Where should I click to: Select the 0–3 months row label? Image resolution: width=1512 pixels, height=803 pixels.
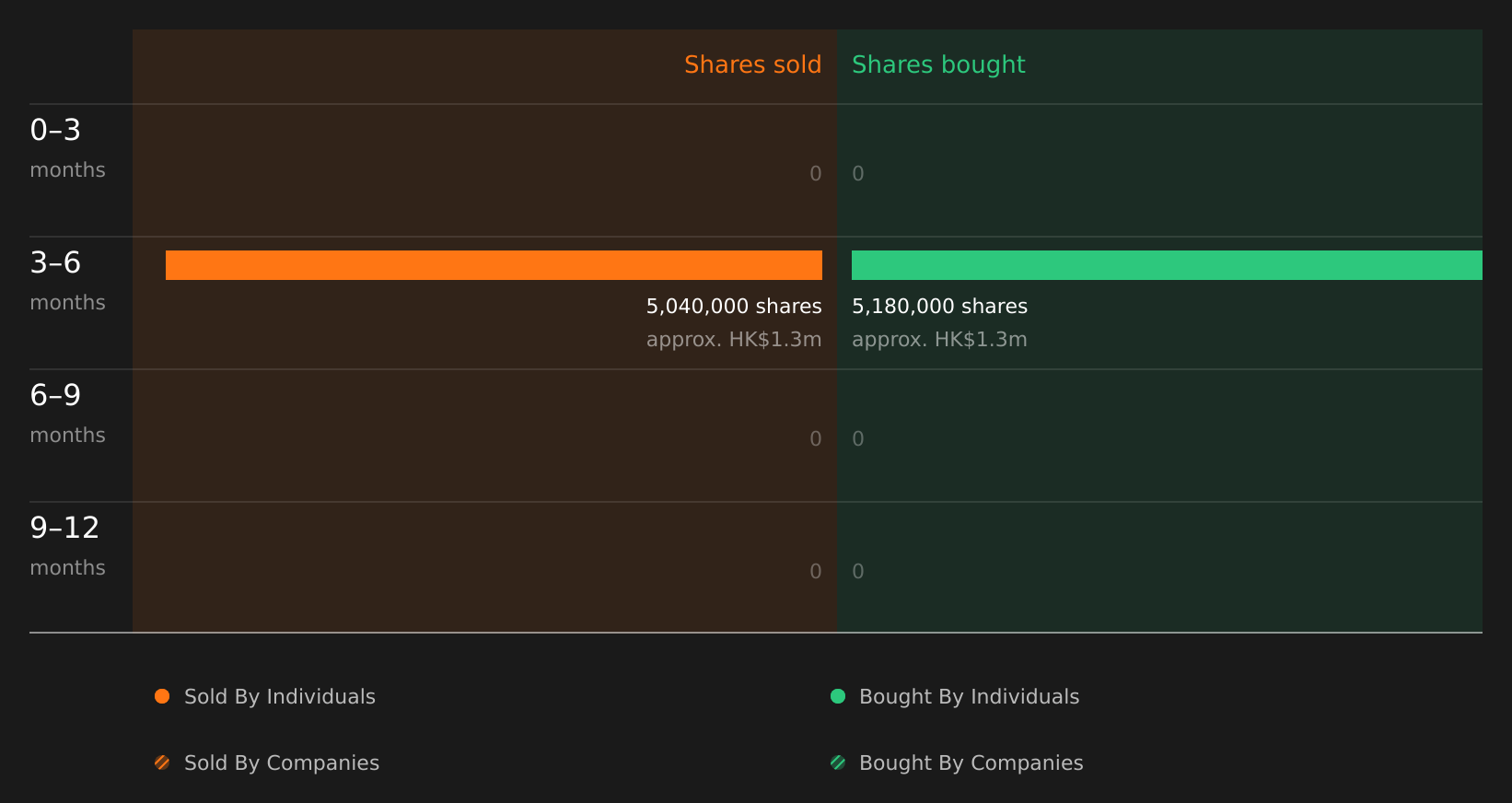(67, 149)
